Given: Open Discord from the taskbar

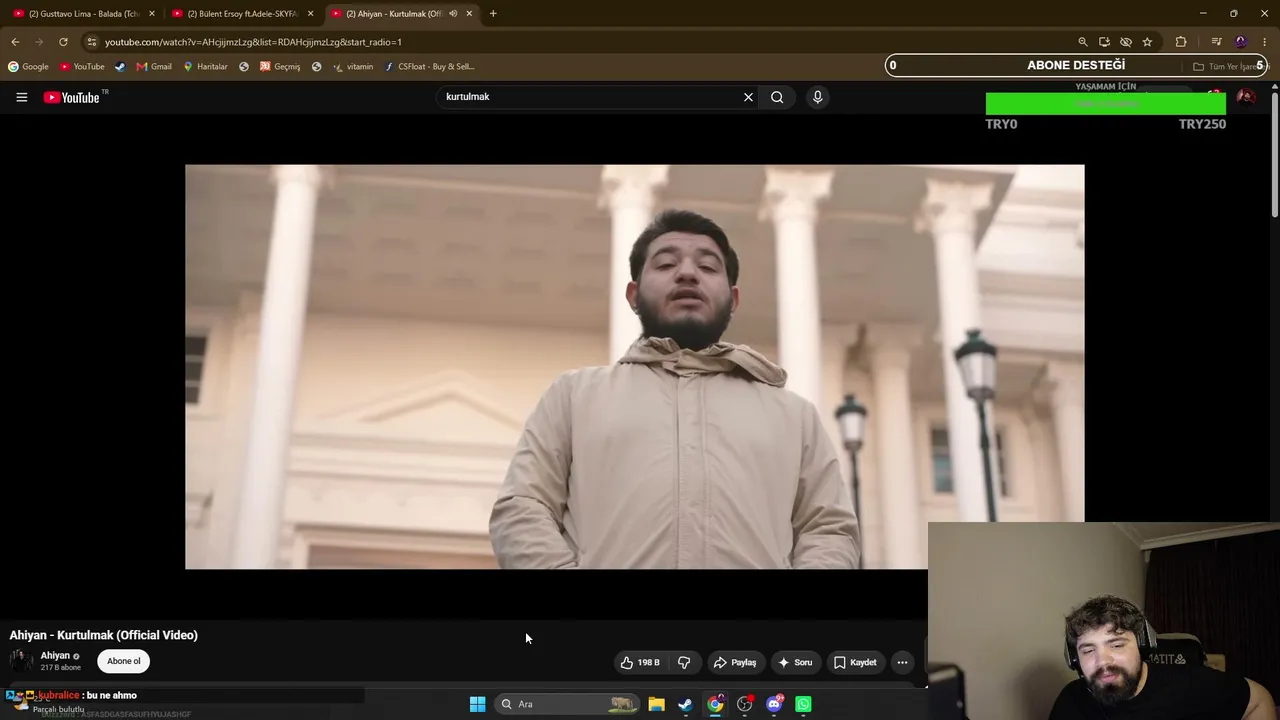Looking at the screenshot, I should pos(774,704).
